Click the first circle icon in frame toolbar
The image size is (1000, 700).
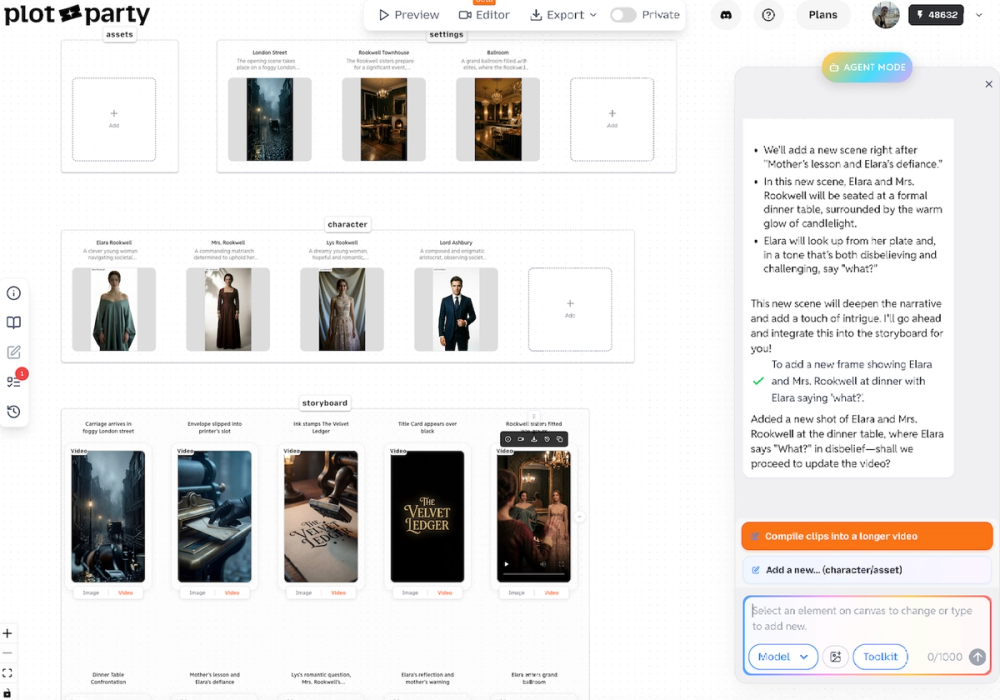508,439
